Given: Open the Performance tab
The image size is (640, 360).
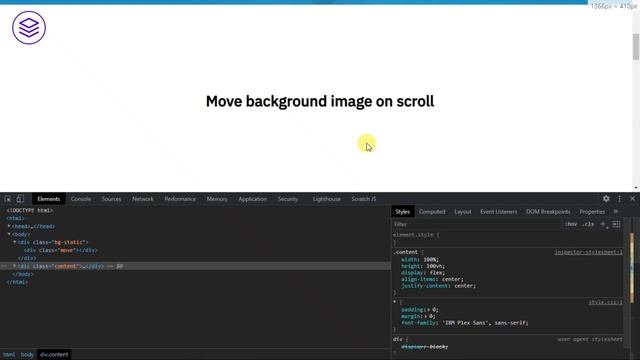Looking at the screenshot, I should click(x=180, y=199).
